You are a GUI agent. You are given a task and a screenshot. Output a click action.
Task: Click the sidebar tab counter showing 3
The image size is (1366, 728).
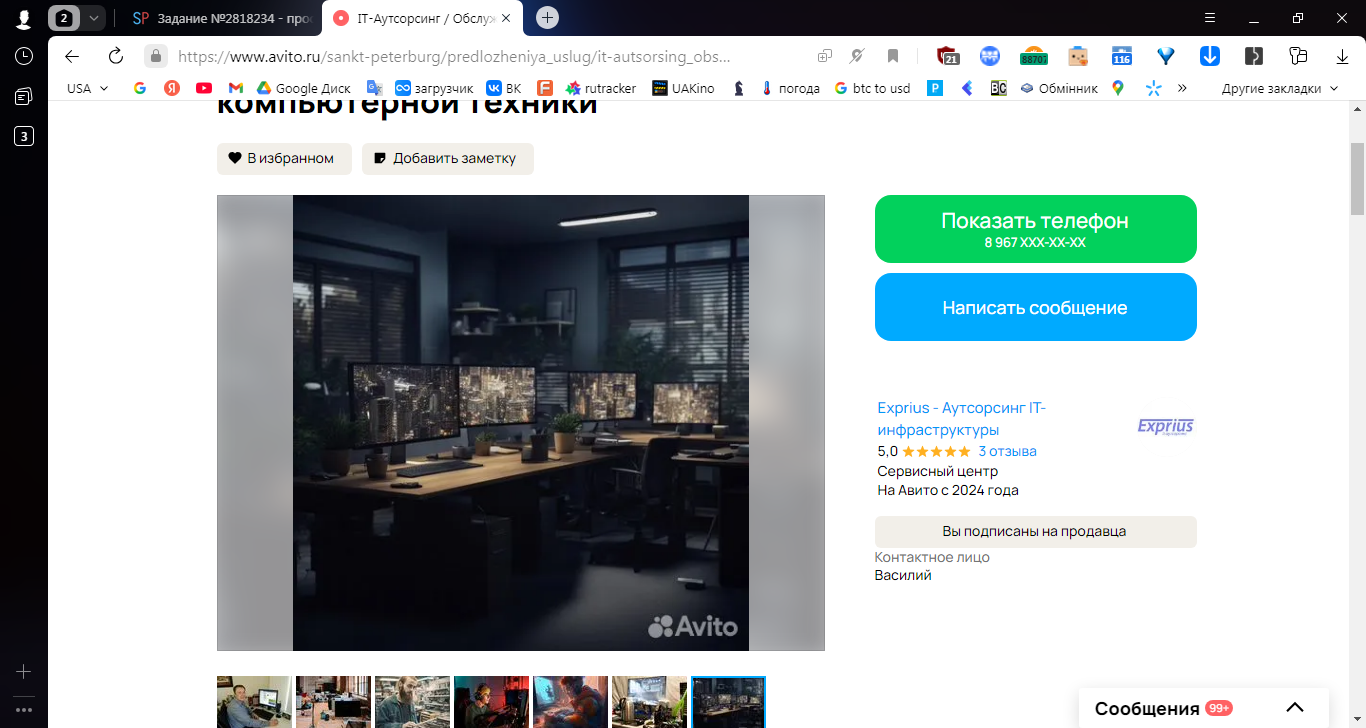click(24, 137)
